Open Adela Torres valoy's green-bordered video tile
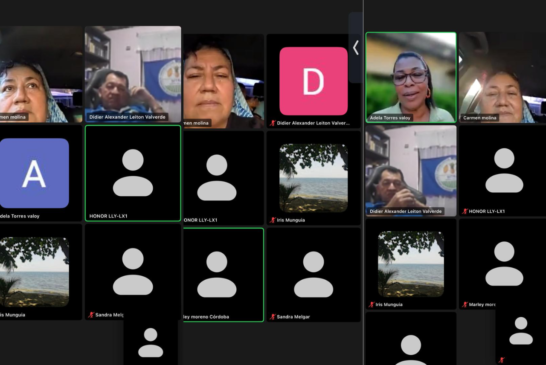Viewport: 546px width, 365px height. 411,77
